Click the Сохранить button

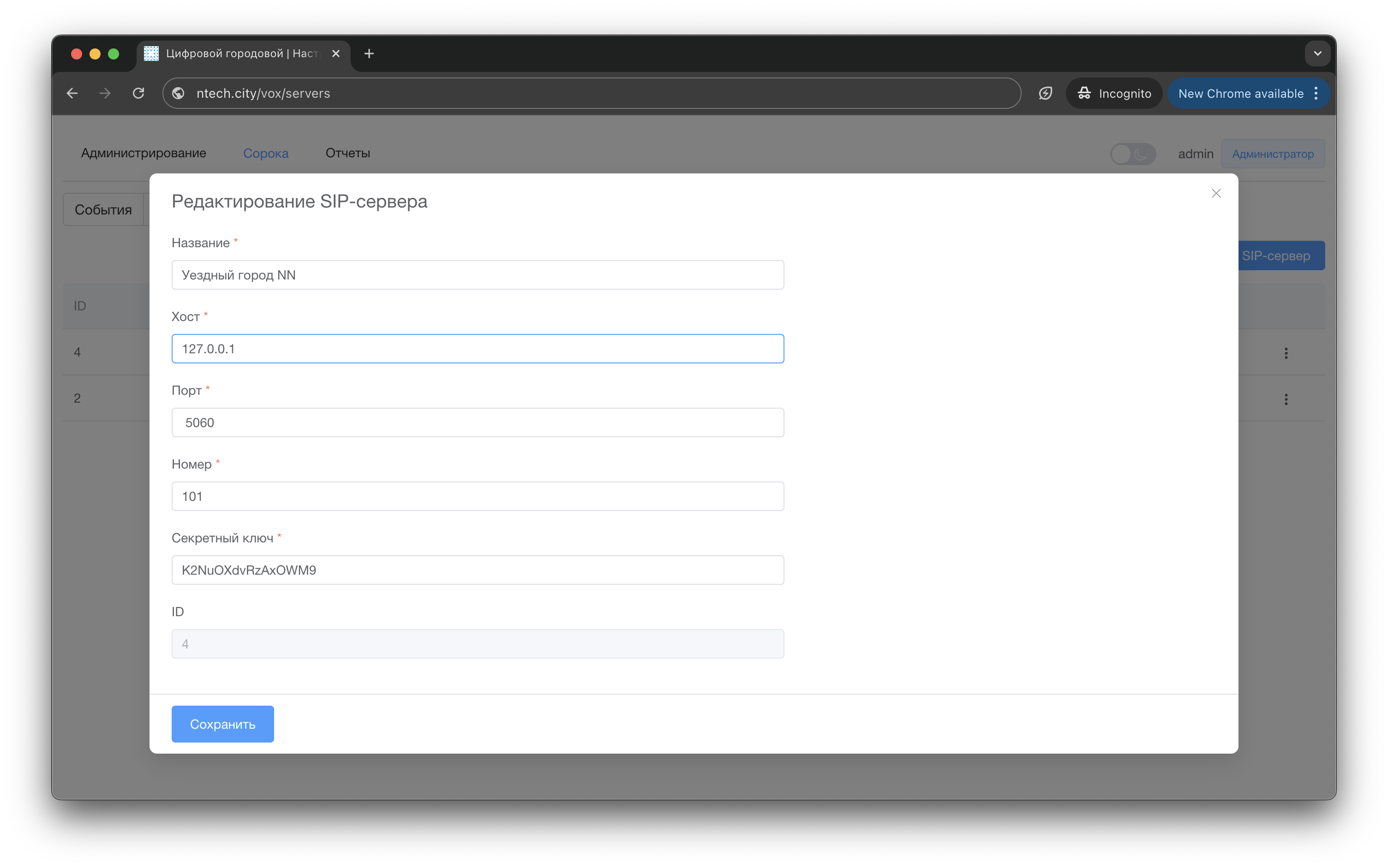tap(222, 724)
